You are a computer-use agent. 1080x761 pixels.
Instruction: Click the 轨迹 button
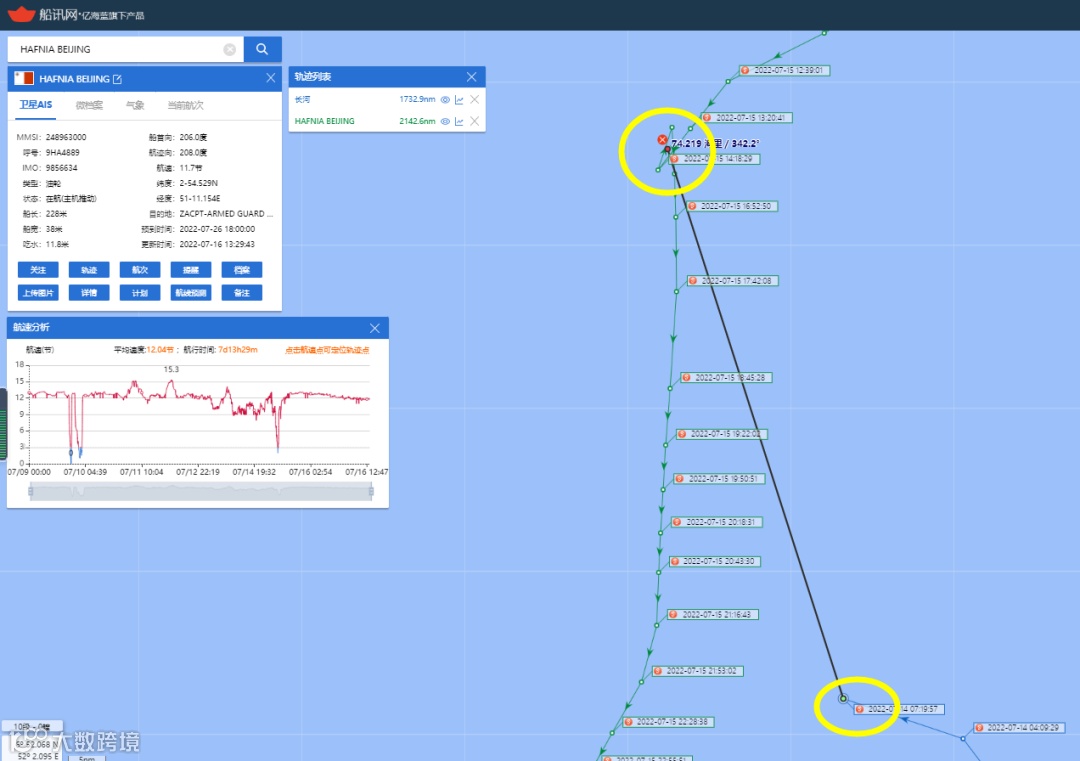point(89,270)
